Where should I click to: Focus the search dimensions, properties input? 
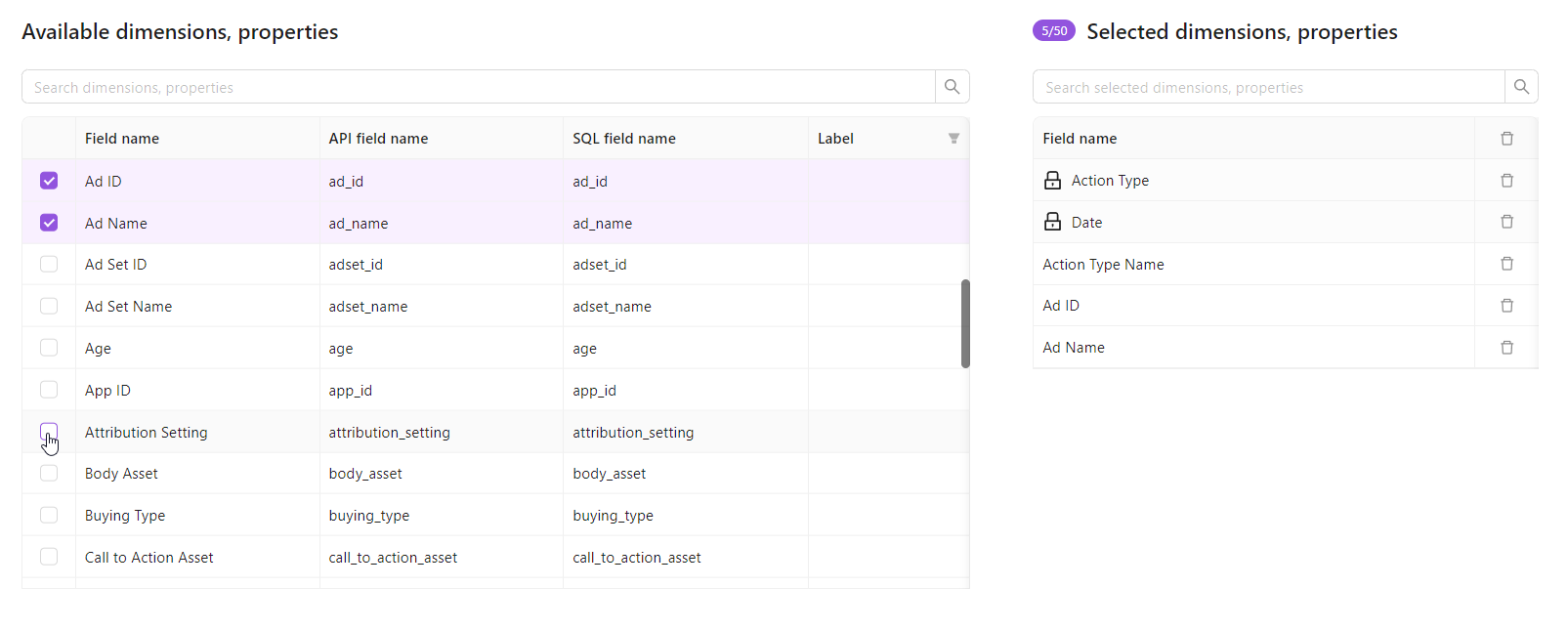click(x=479, y=87)
